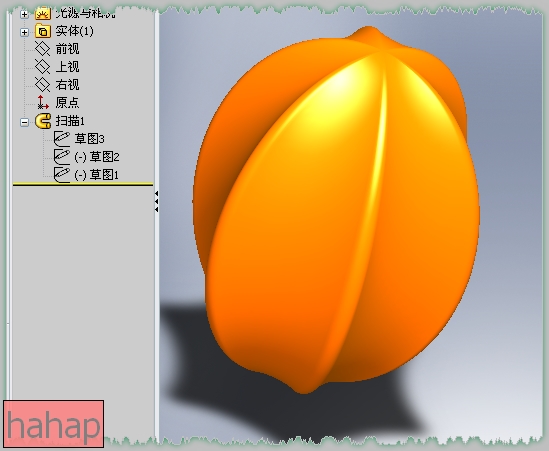The height and width of the screenshot is (451, 549).
Task: Select the (-) 草图1 sketch label
Action: click(x=96, y=174)
